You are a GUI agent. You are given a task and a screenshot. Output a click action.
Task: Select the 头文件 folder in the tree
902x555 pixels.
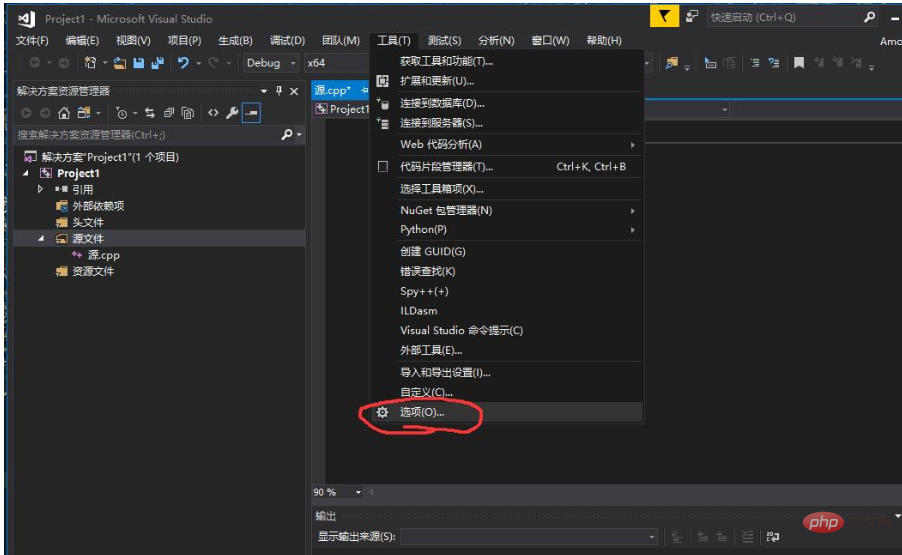pos(88,222)
